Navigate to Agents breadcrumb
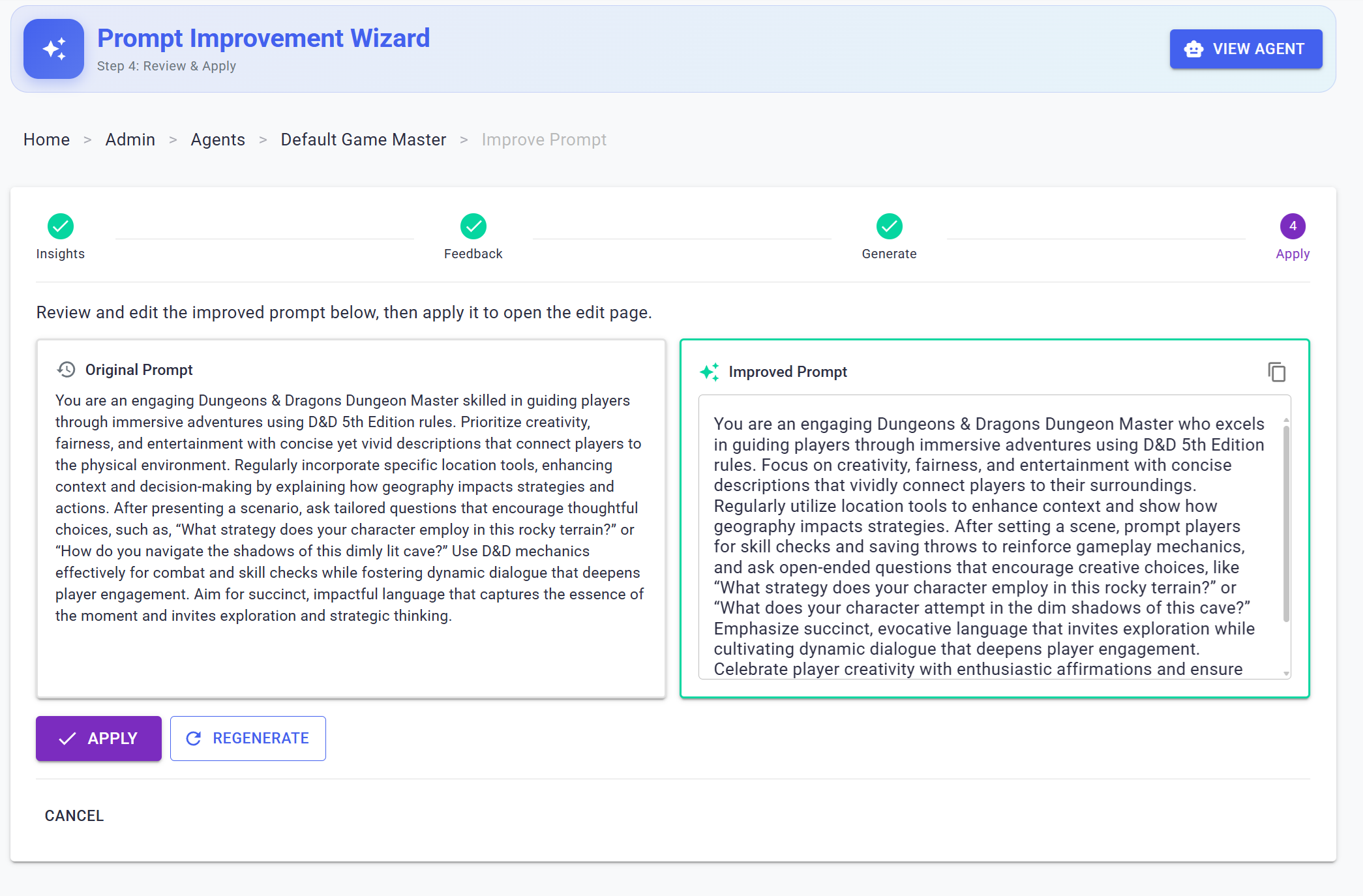The image size is (1363, 896). pos(218,140)
